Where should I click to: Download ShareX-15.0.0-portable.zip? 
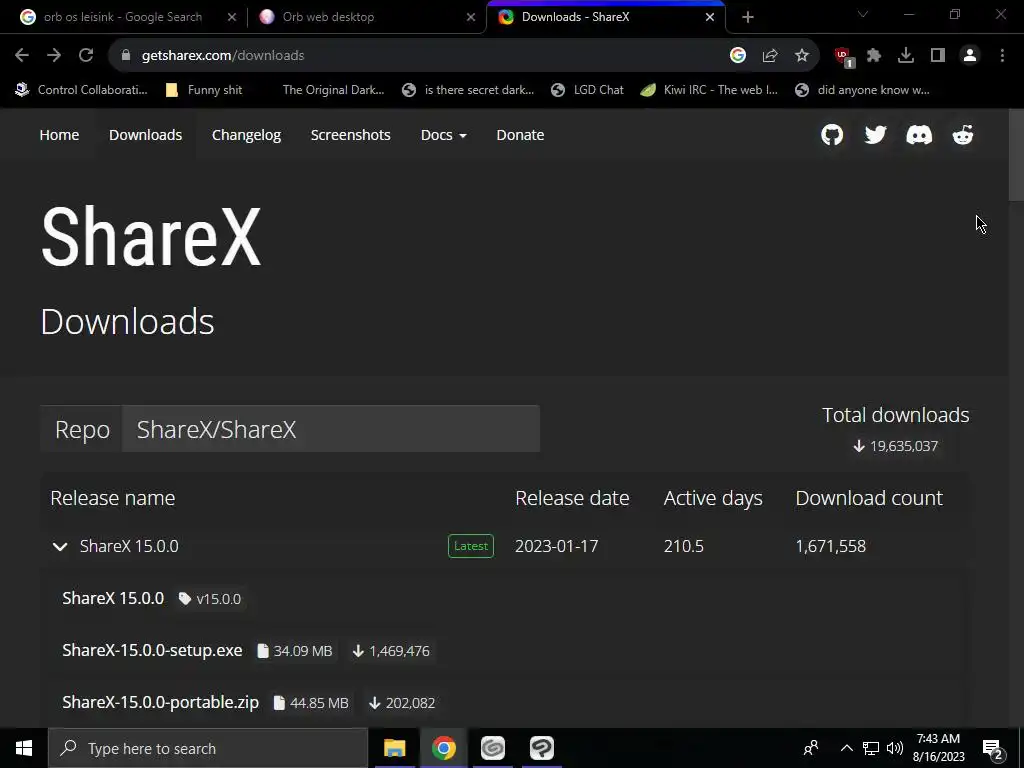pos(161,702)
